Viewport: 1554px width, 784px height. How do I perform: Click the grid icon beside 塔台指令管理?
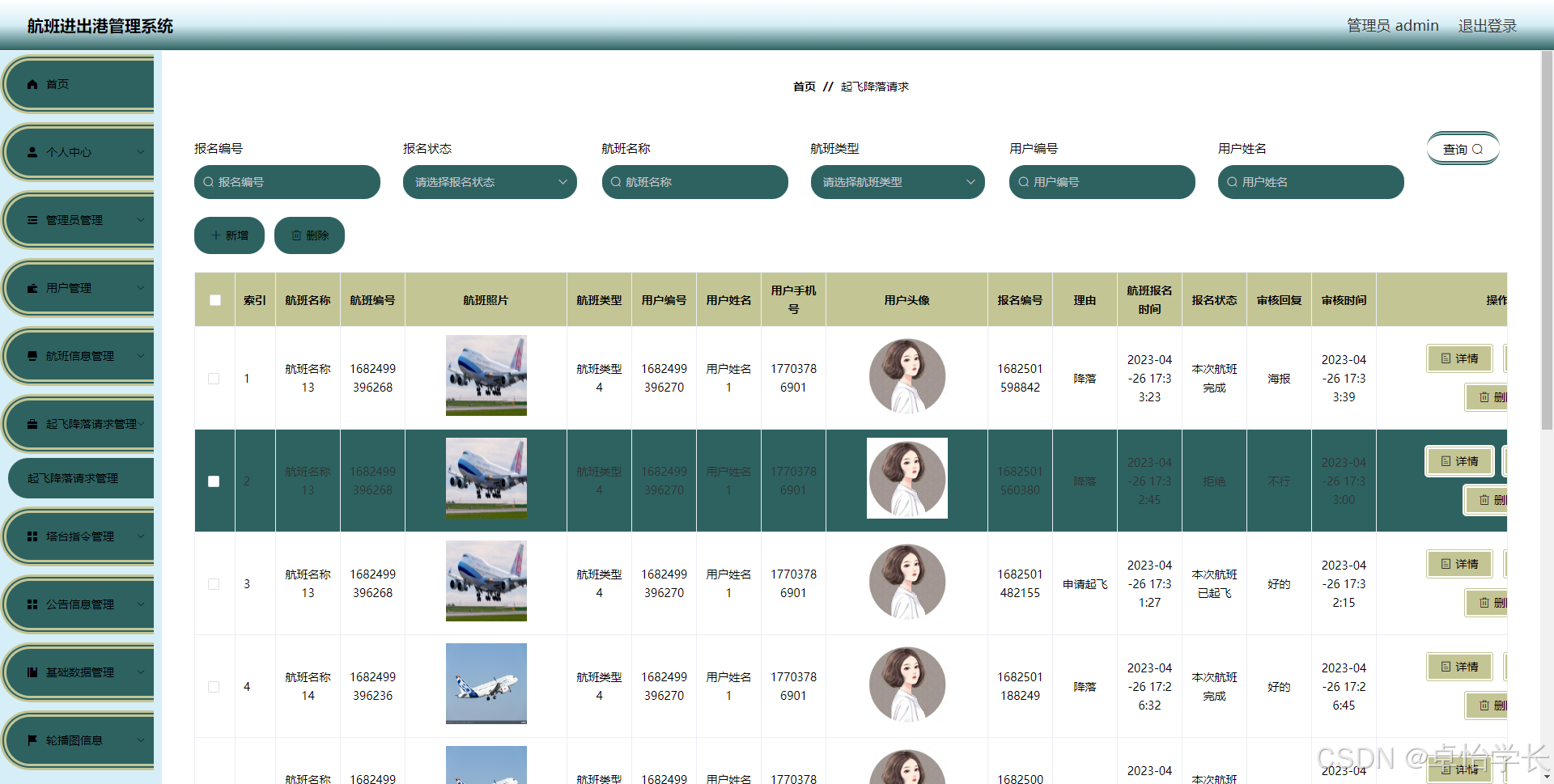(x=32, y=536)
